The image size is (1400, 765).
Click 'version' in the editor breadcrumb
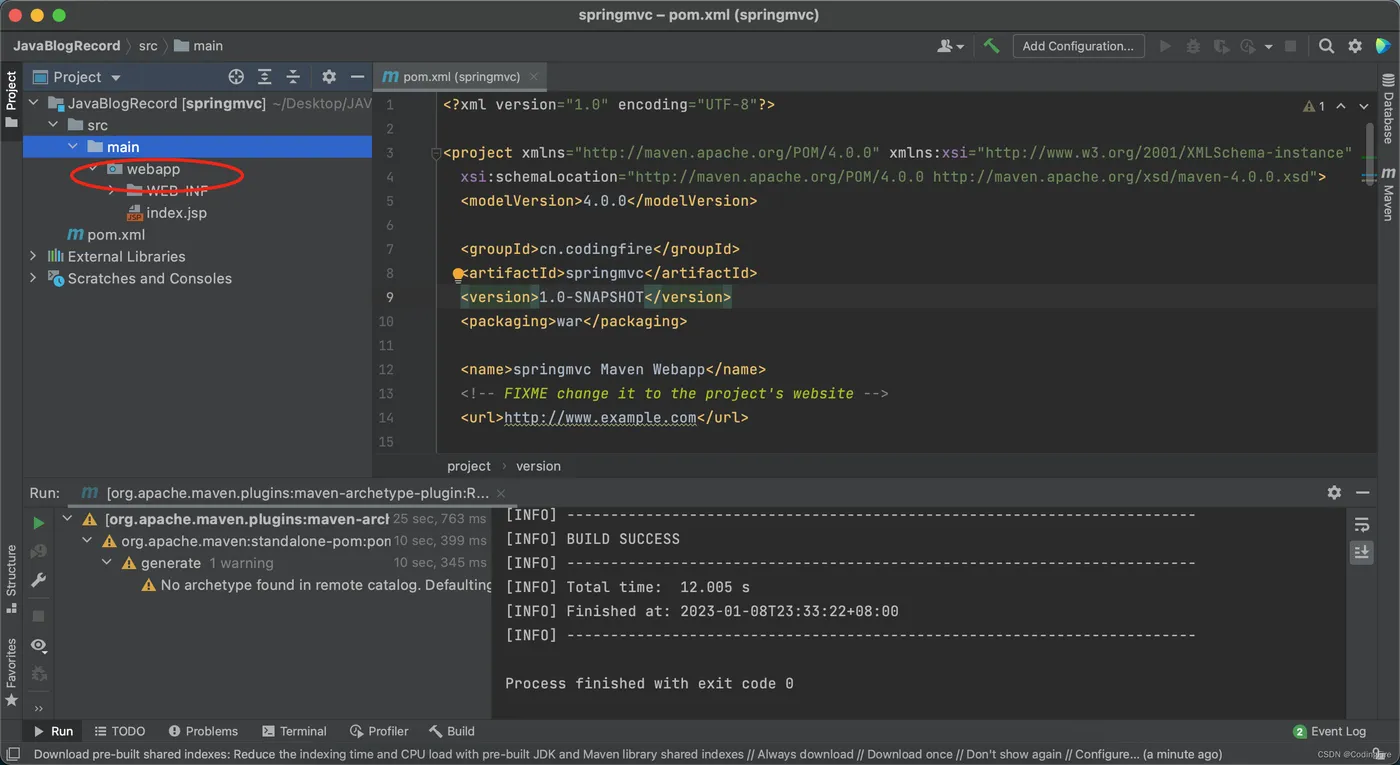point(538,466)
